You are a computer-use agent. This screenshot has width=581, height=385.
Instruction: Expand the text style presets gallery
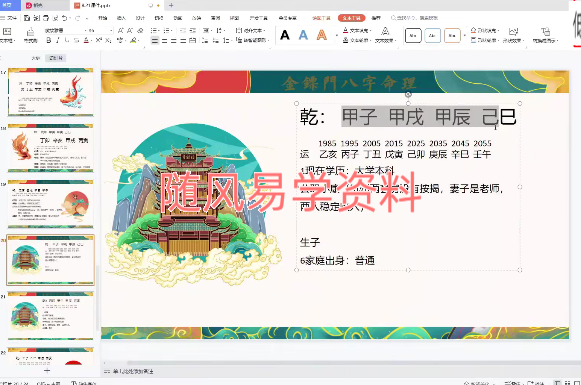click(x=336, y=36)
